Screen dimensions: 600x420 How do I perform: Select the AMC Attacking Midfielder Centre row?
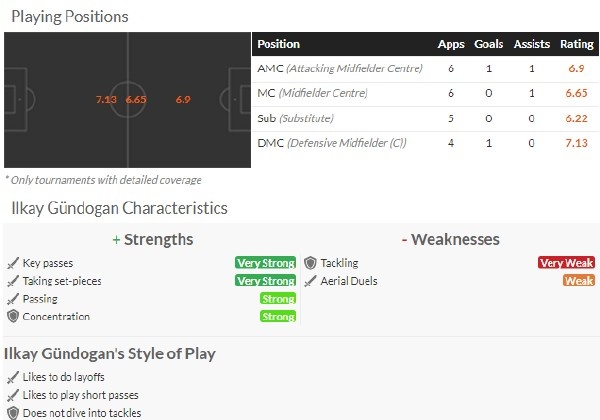340,69
